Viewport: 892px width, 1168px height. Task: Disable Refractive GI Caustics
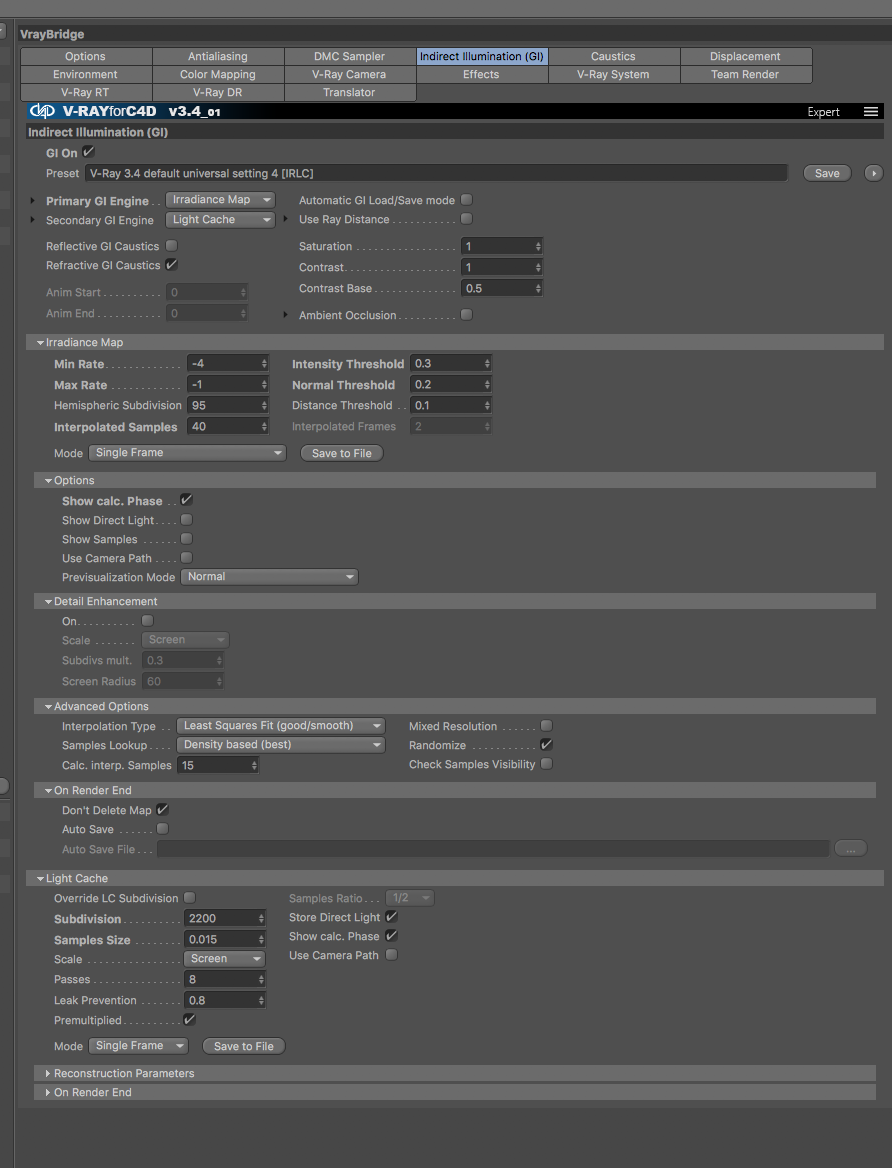point(171,264)
